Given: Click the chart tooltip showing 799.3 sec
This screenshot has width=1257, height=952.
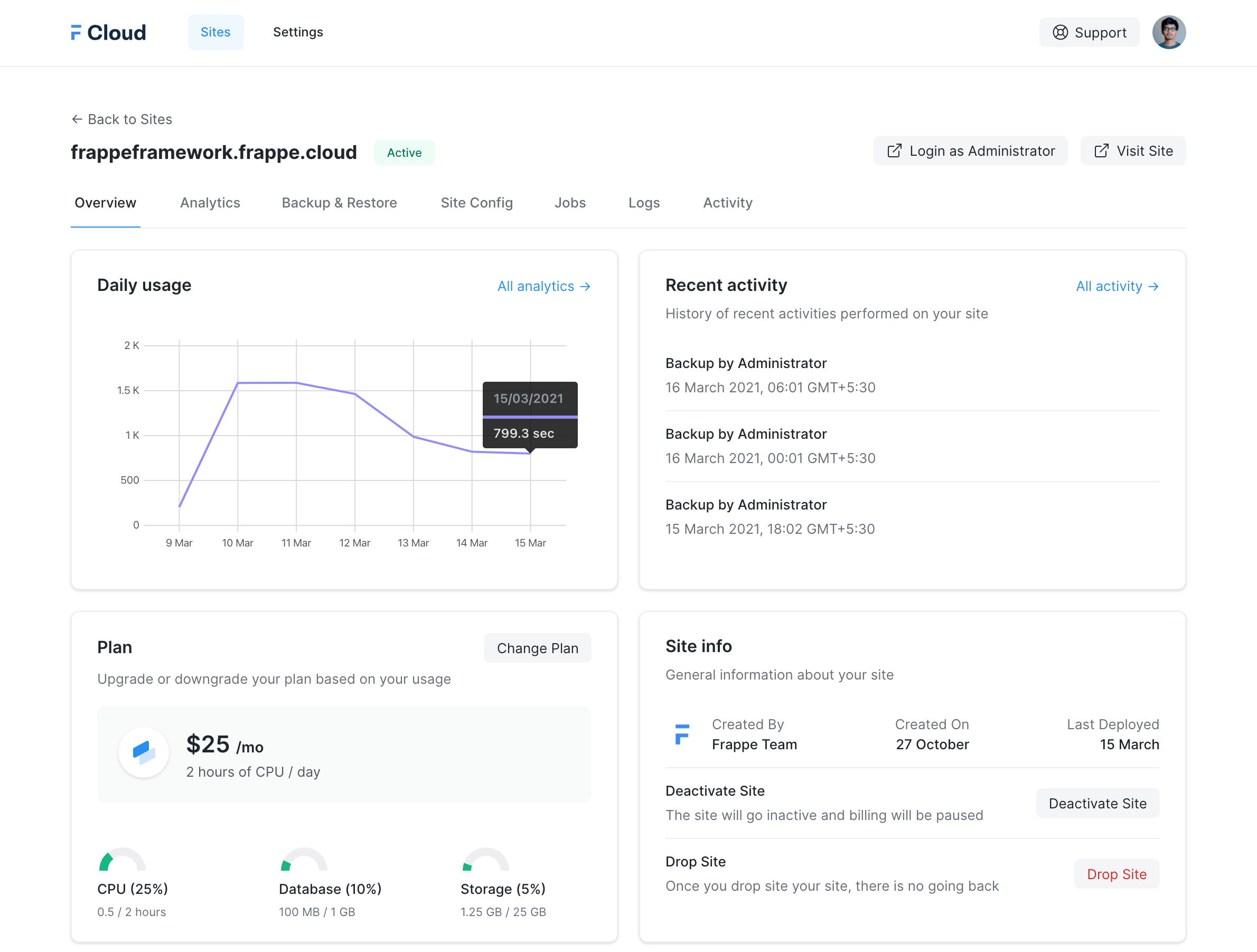Looking at the screenshot, I should click(530, 414).
